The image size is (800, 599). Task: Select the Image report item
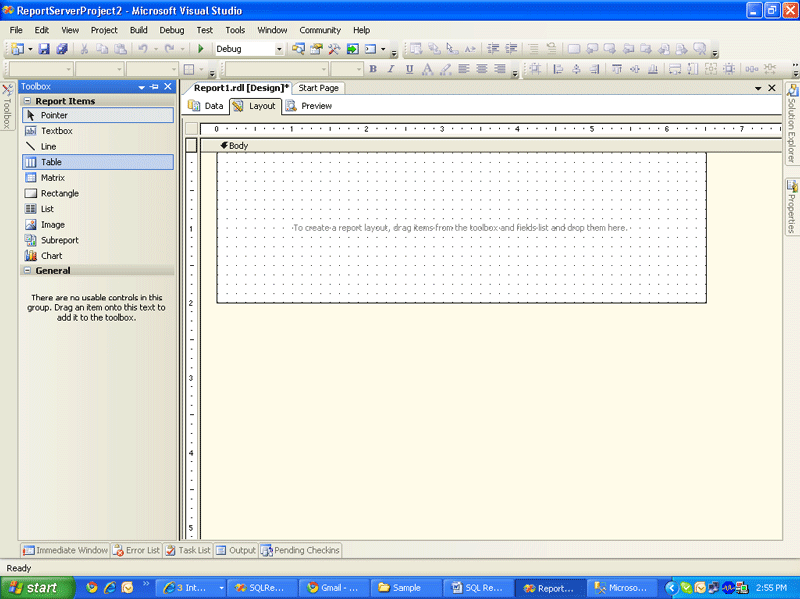(97, 224)
